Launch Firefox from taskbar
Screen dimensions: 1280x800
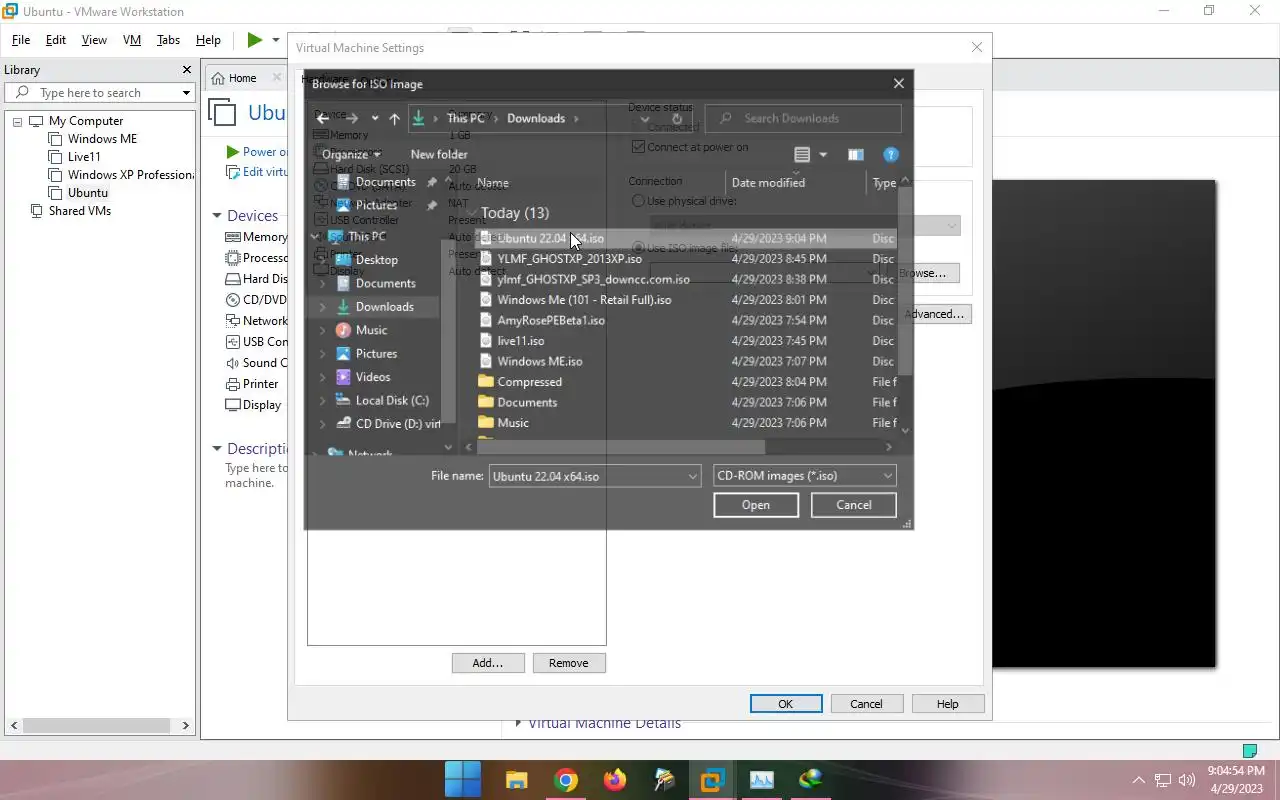614,779
